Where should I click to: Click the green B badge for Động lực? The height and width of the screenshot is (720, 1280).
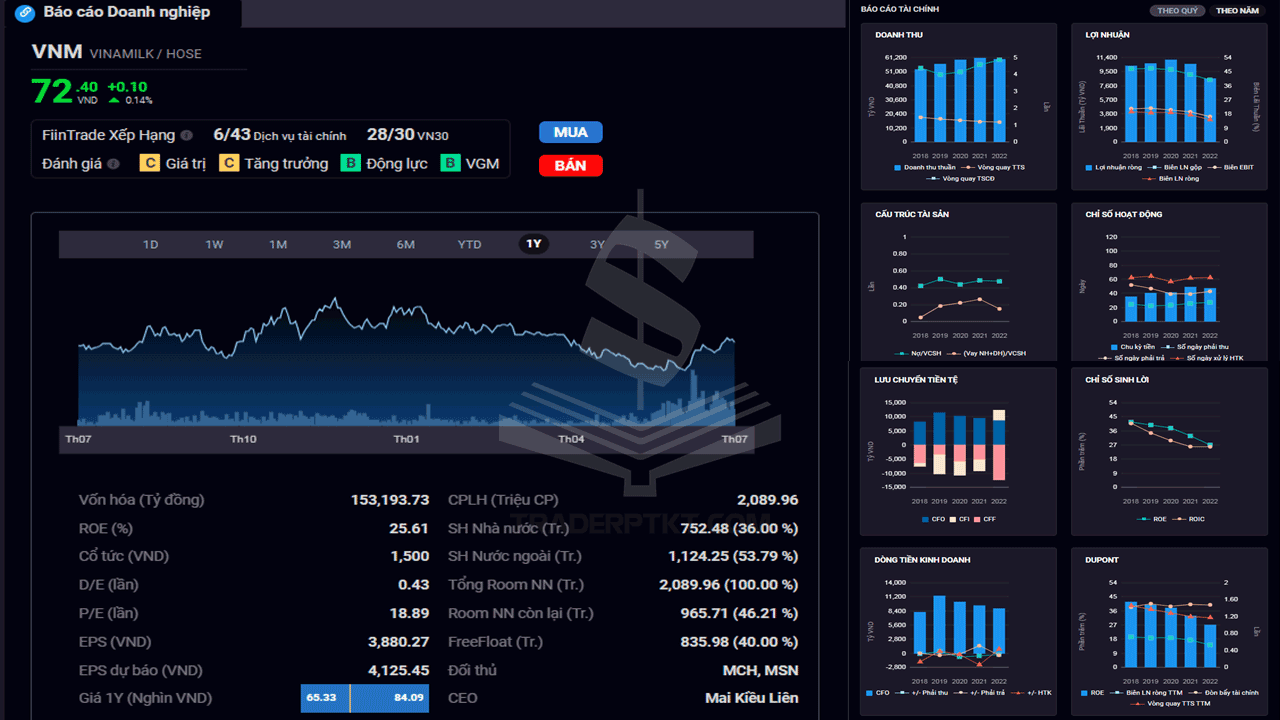click(350, 163)
